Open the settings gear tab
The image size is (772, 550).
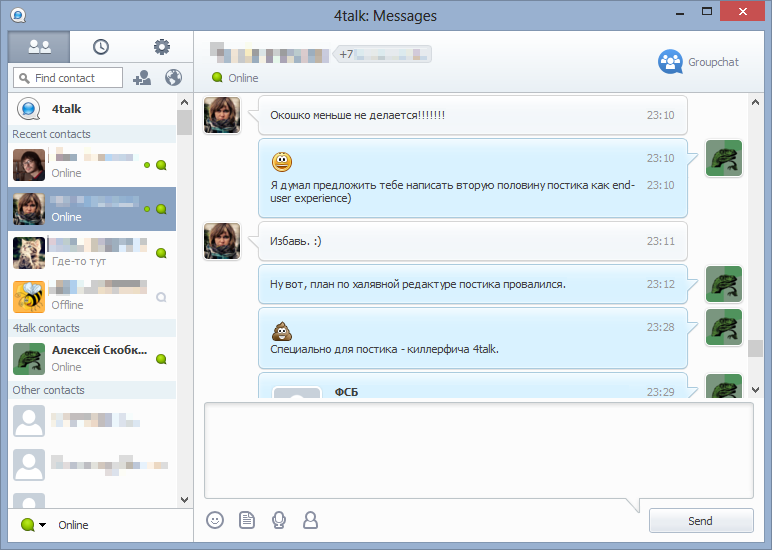(162, 47)
